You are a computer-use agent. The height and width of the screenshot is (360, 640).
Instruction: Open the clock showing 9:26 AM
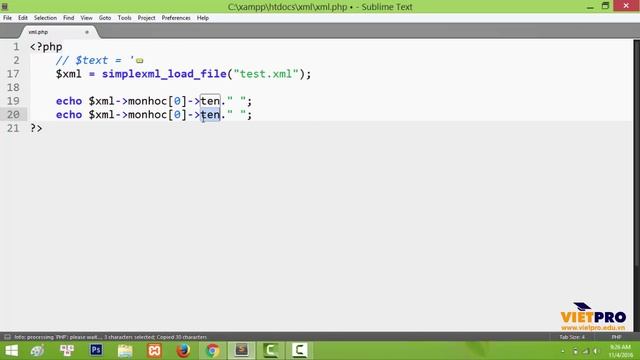tap(620, 351)
